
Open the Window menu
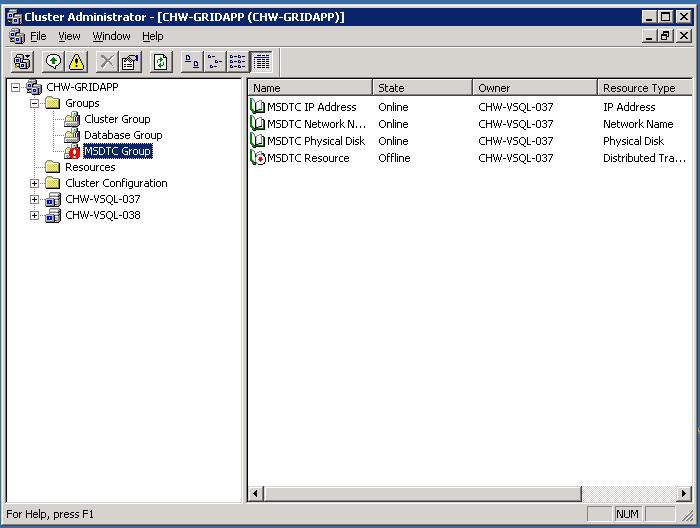[x=111, y=36]
